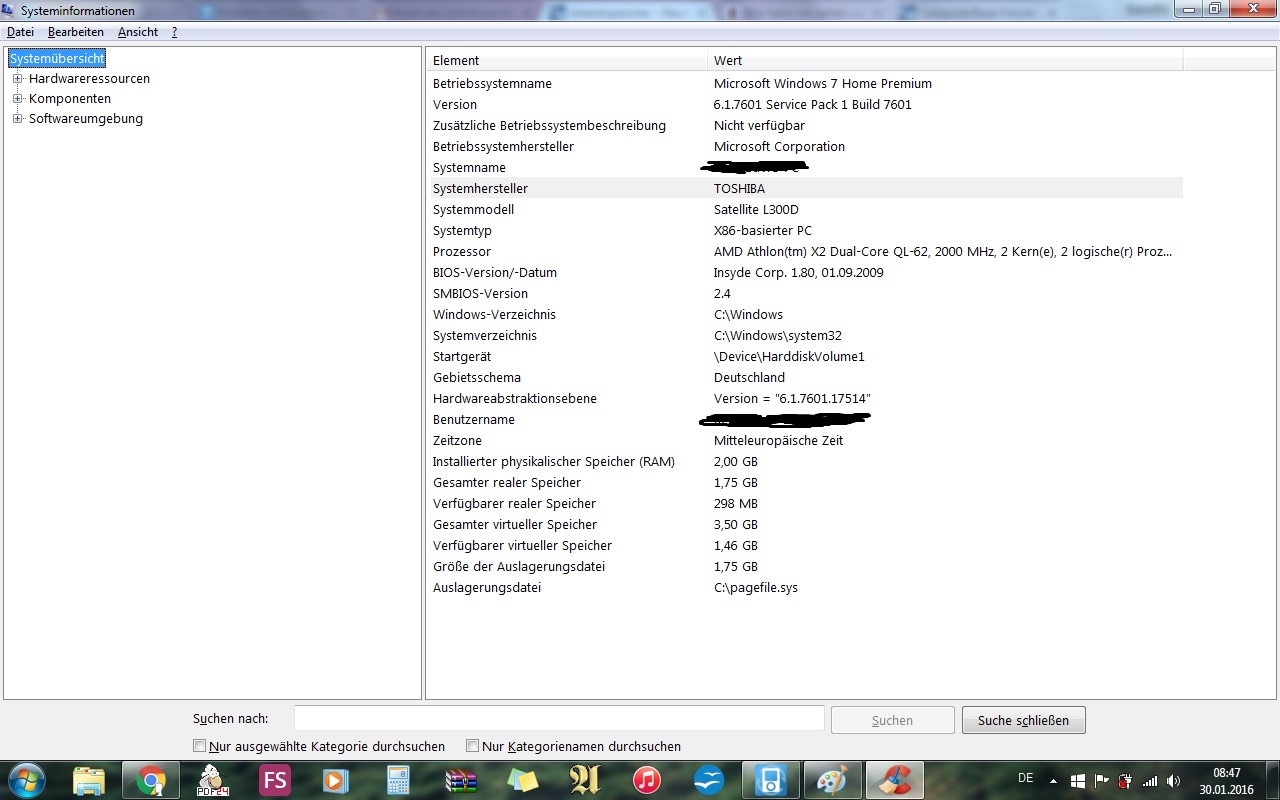1280x800 pixels.
Task: Select the SMBIOS-Version row
Action: pyautogui.click(x=804, y=293)
